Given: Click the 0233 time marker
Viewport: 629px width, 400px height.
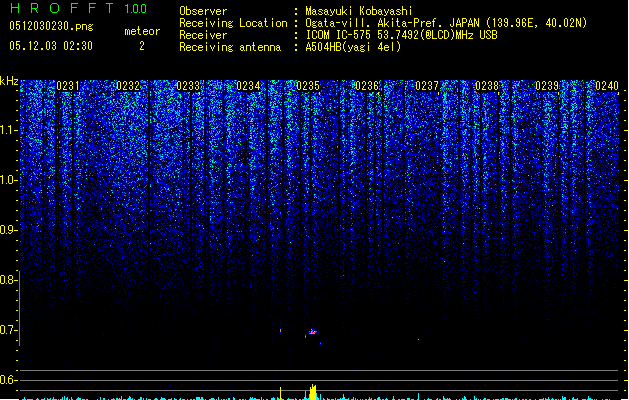Looking at the screenshot, I should 188,86.
